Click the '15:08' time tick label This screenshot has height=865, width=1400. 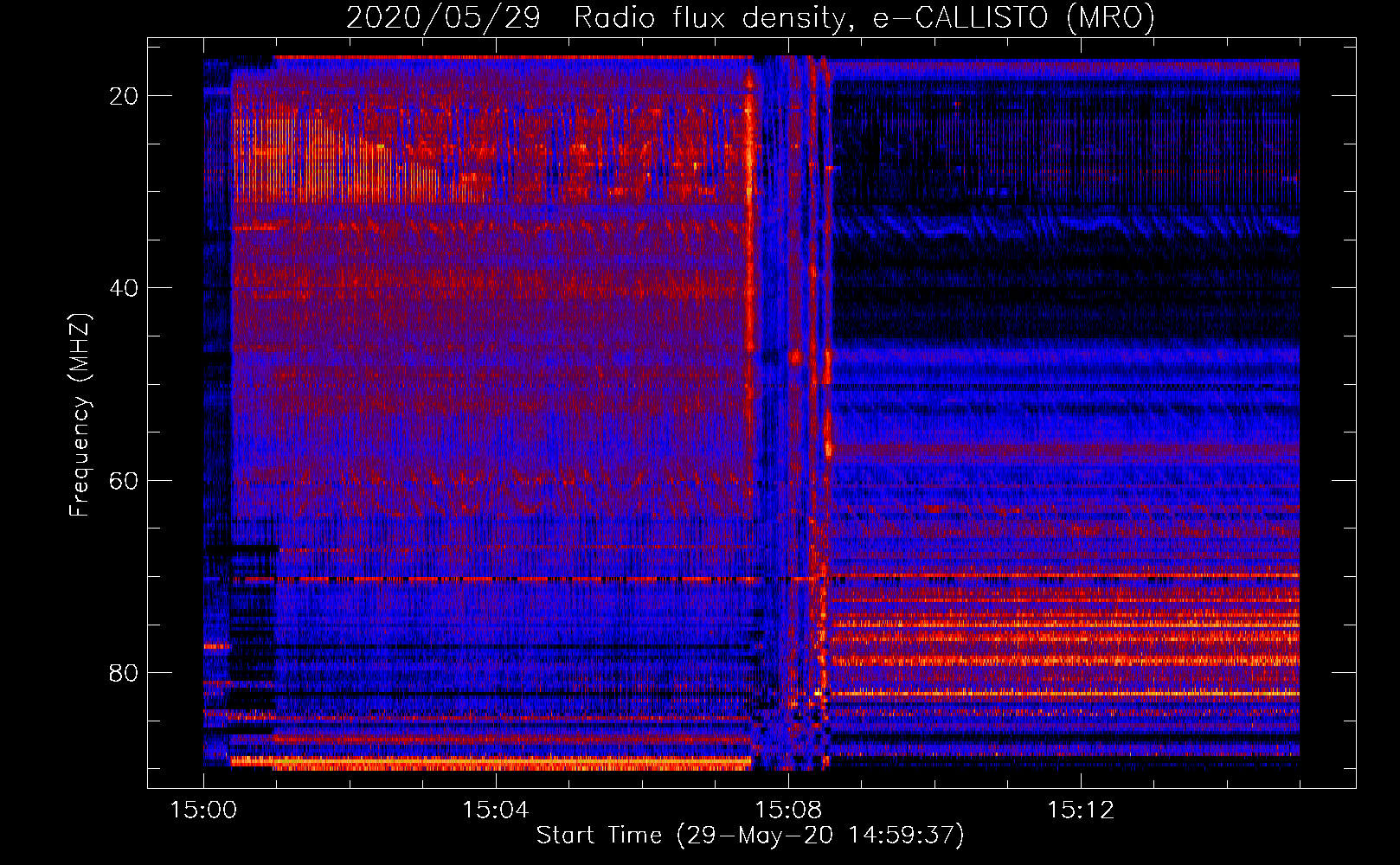pos(788,811)
